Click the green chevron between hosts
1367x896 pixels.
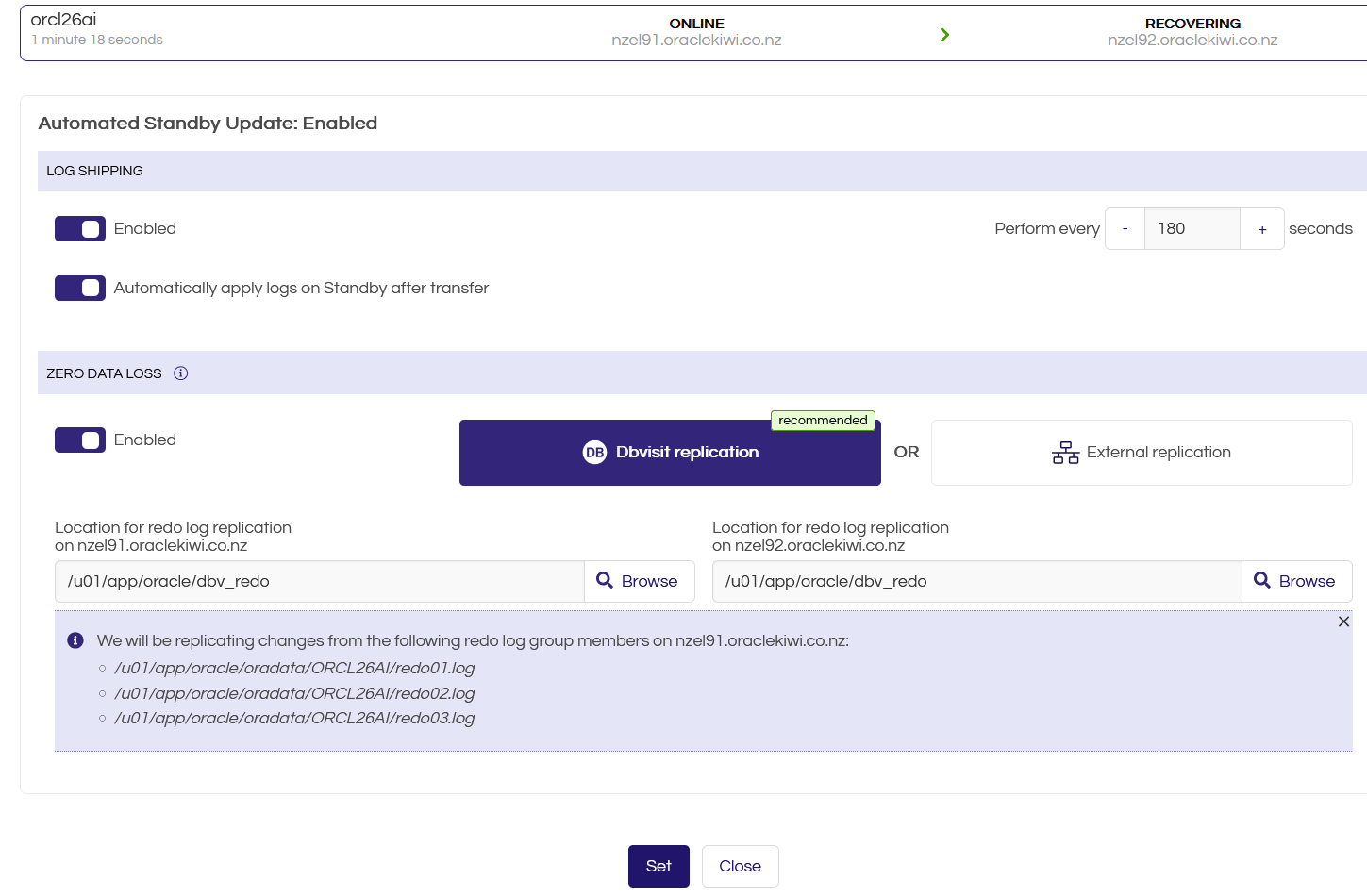[944, 35]
